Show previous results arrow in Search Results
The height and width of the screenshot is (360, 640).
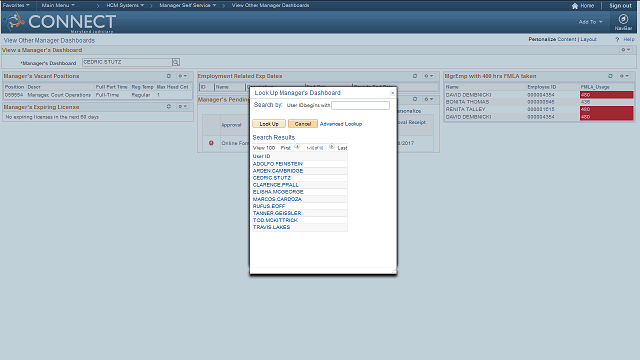click(x=297, y=147)
